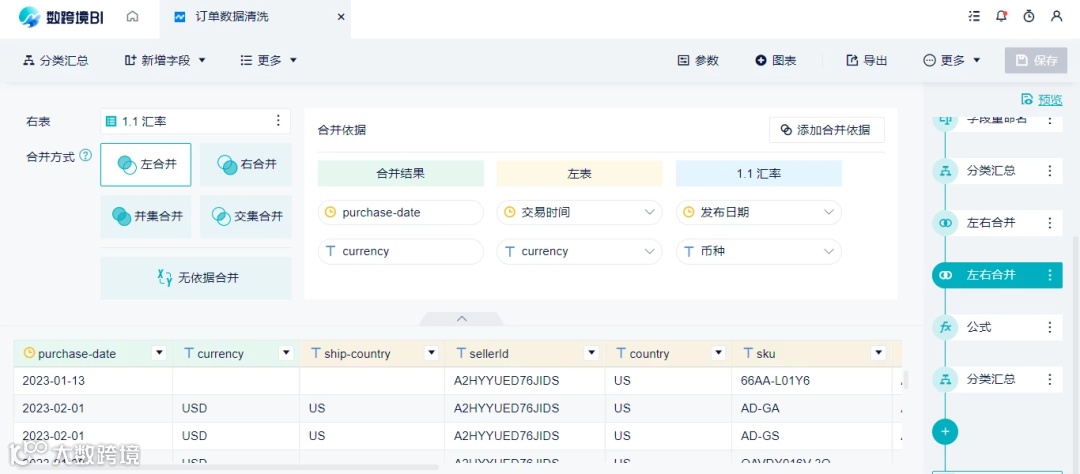The image size is (1080, 474).
Task: Open currency column header dropdown
Action: (287, 353)
